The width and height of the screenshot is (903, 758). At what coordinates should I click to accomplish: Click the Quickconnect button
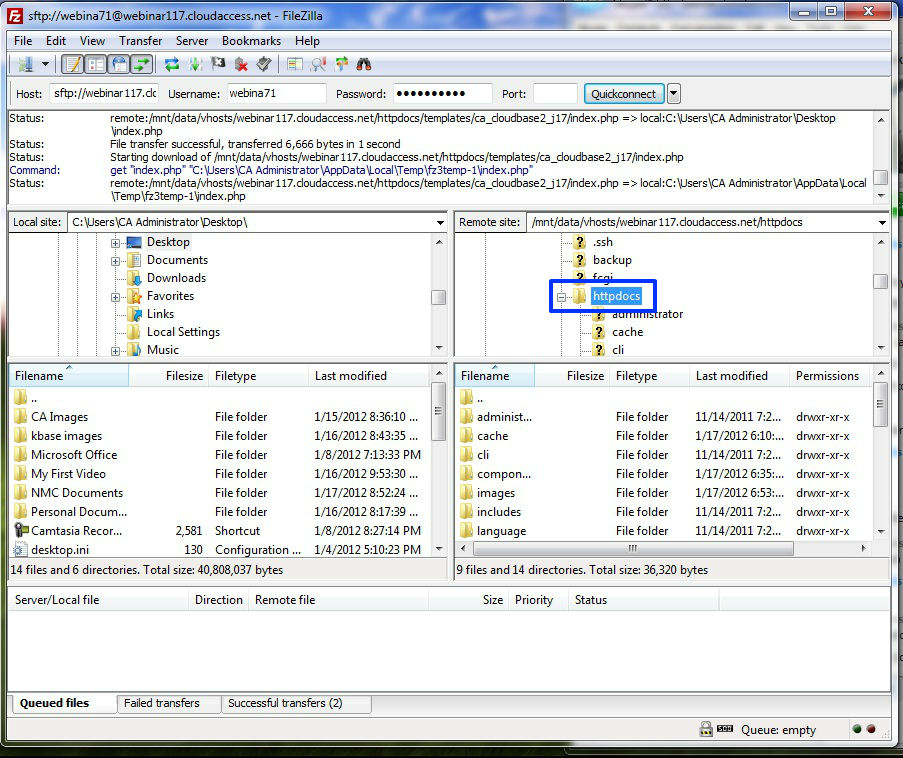[x=624, y=93]
